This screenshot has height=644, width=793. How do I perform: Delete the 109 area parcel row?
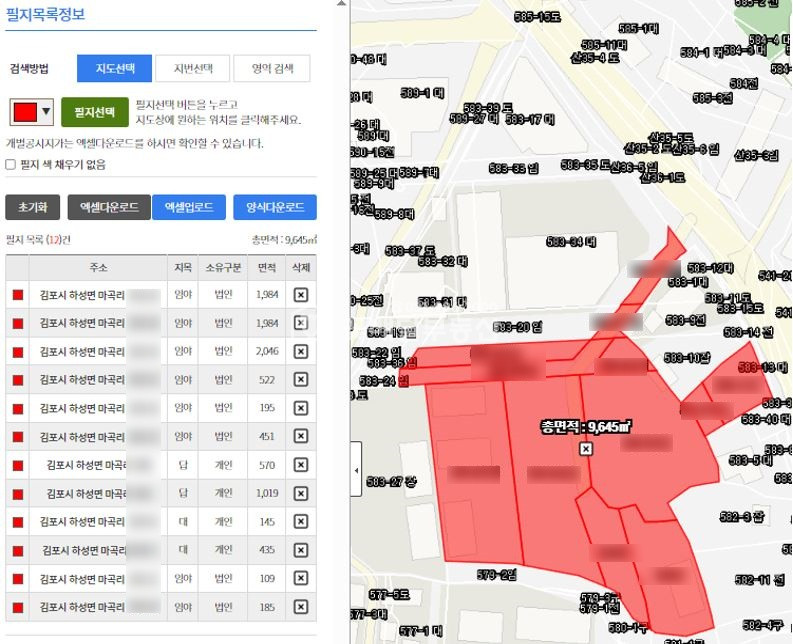click(x=301, y=578)
